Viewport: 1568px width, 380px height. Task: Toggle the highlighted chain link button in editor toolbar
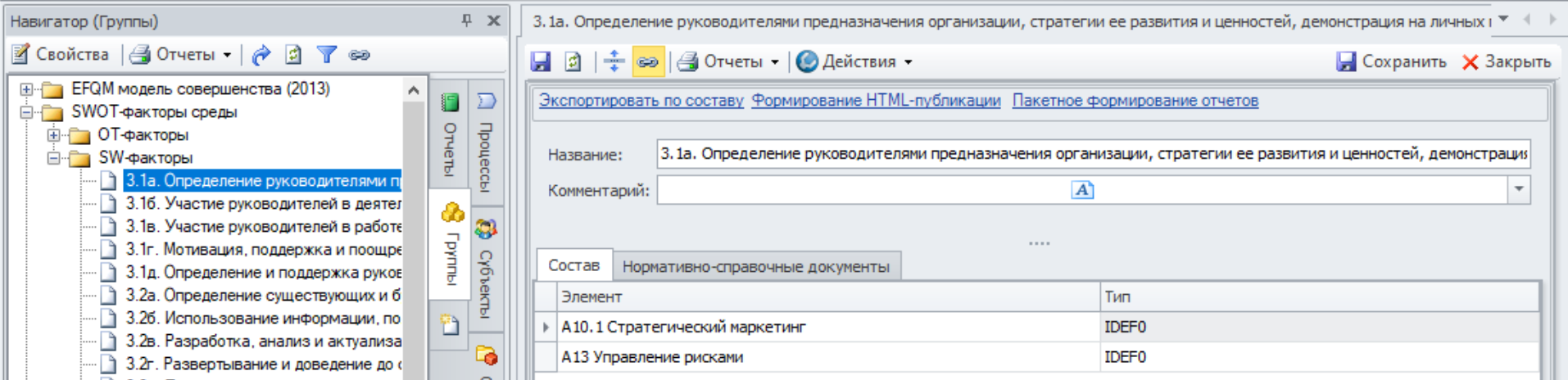click(648, 61)
